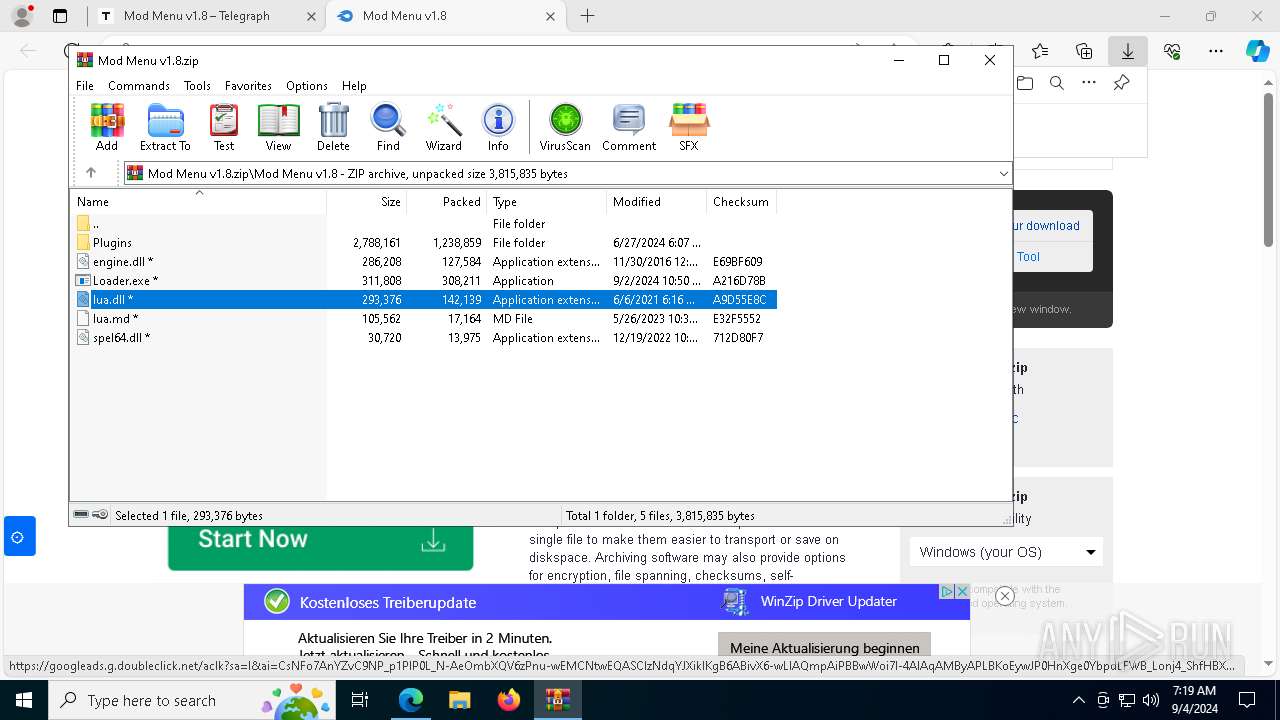Open the Commands menu
Image resolution: width=1280 pixels, height=720 pixels.
point(139,86)
